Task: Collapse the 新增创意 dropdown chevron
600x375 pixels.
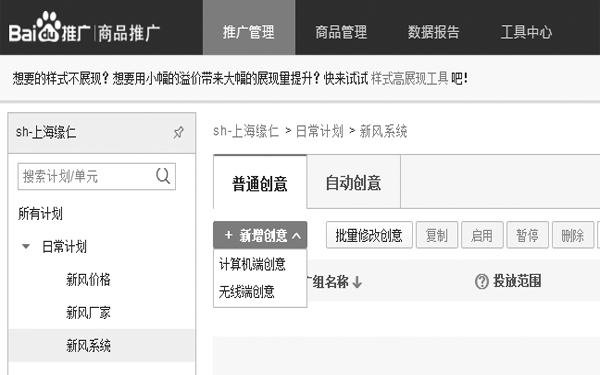Action: click(x=297, y=236)
